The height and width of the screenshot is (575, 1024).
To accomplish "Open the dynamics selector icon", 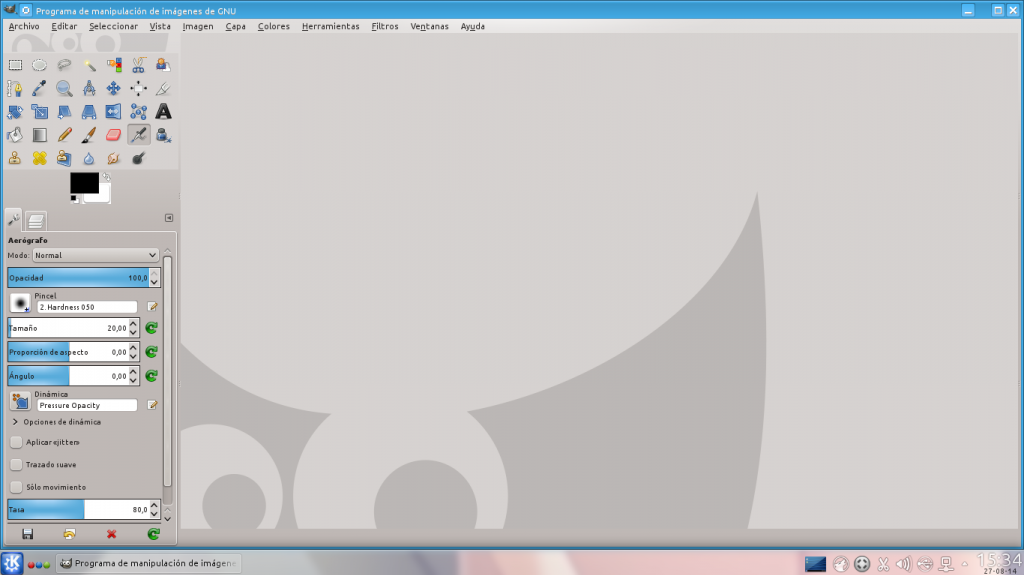I will [x=20, y=401].
